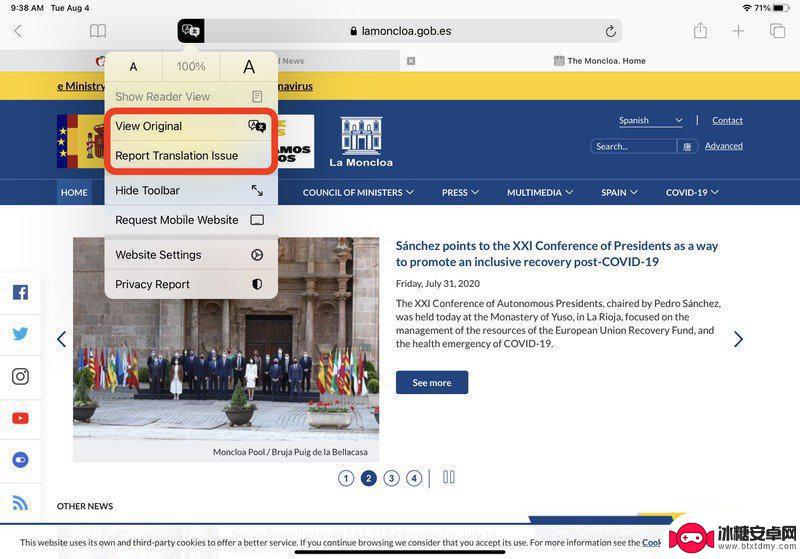Go to next carousel slide arrow
Image resolution: width=800 pixels, height=559 pixels.
(738, 339)
